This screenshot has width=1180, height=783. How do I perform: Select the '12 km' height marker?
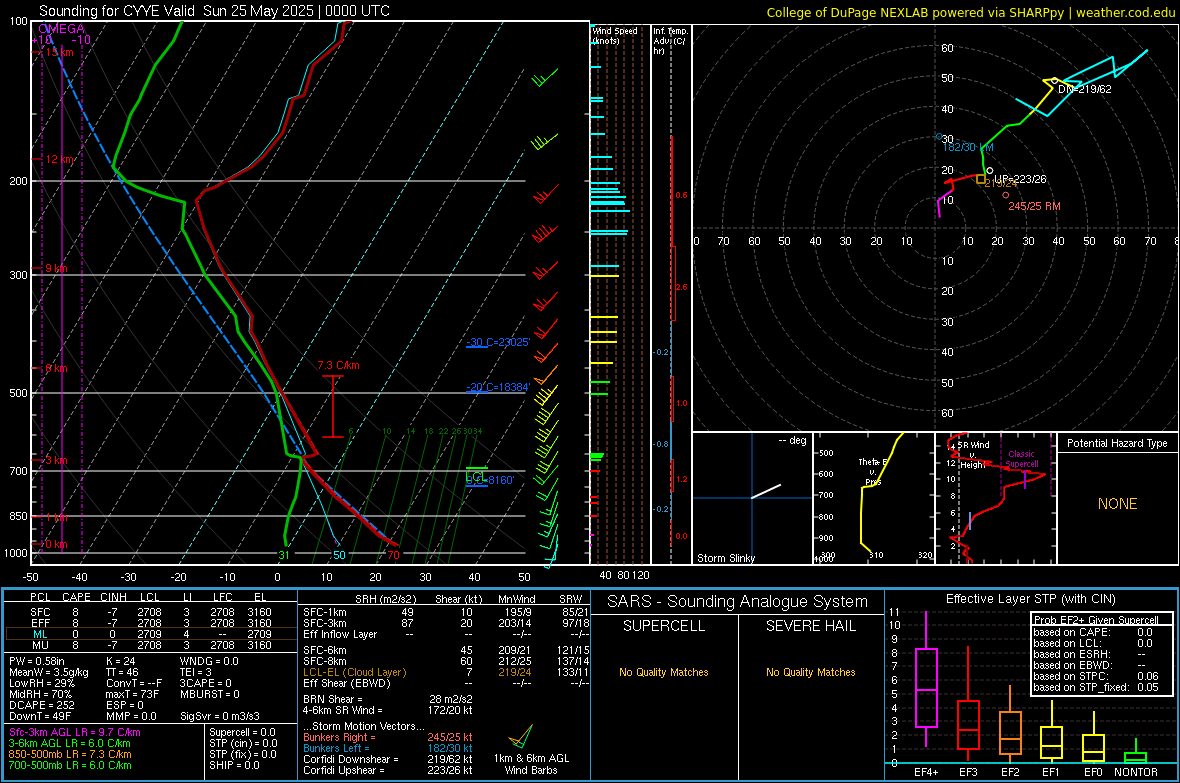(59, 159)
